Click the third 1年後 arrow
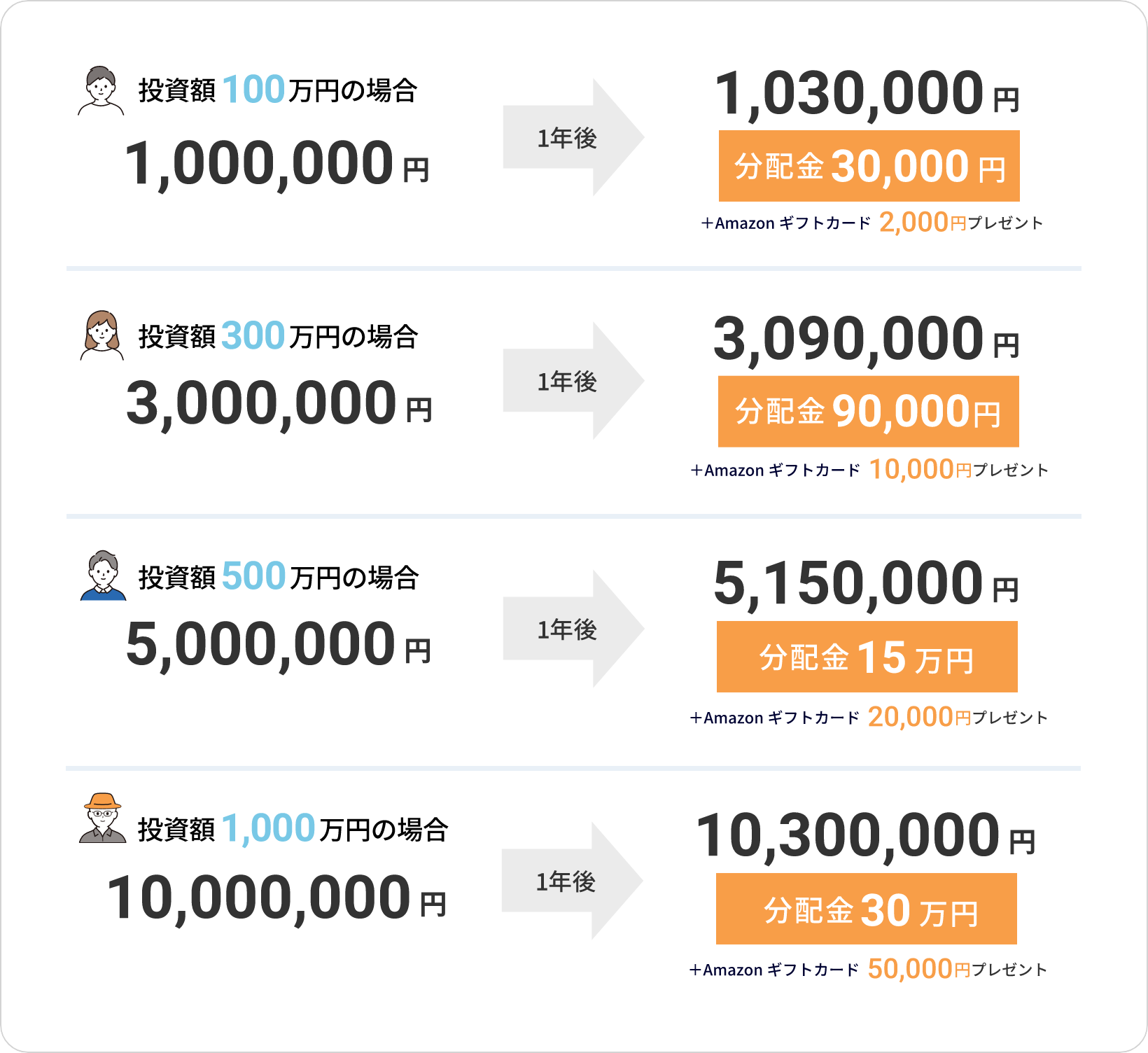Image resolution: width=1148 pixels, height=1053 pixels. point(573,629)
